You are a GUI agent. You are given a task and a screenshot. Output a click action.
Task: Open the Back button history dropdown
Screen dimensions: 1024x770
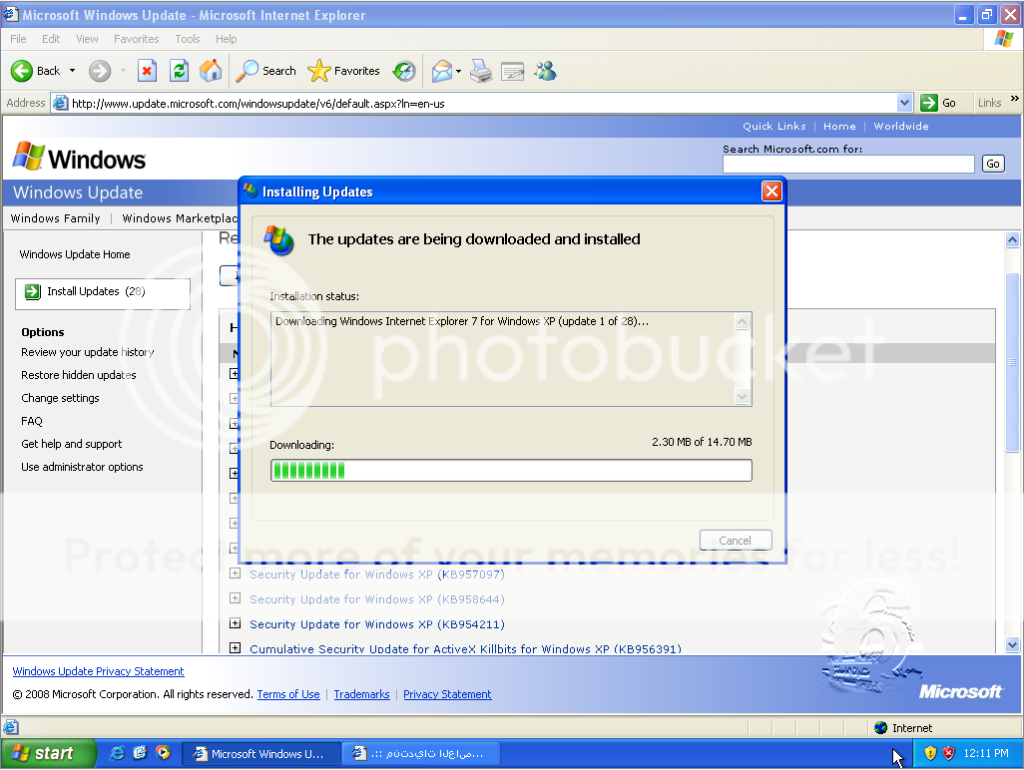[72, 71]
